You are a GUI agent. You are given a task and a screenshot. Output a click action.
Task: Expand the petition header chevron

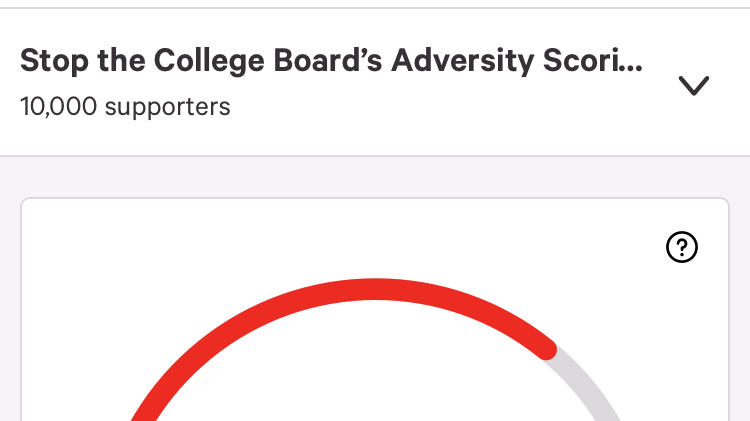click(693, 86)
